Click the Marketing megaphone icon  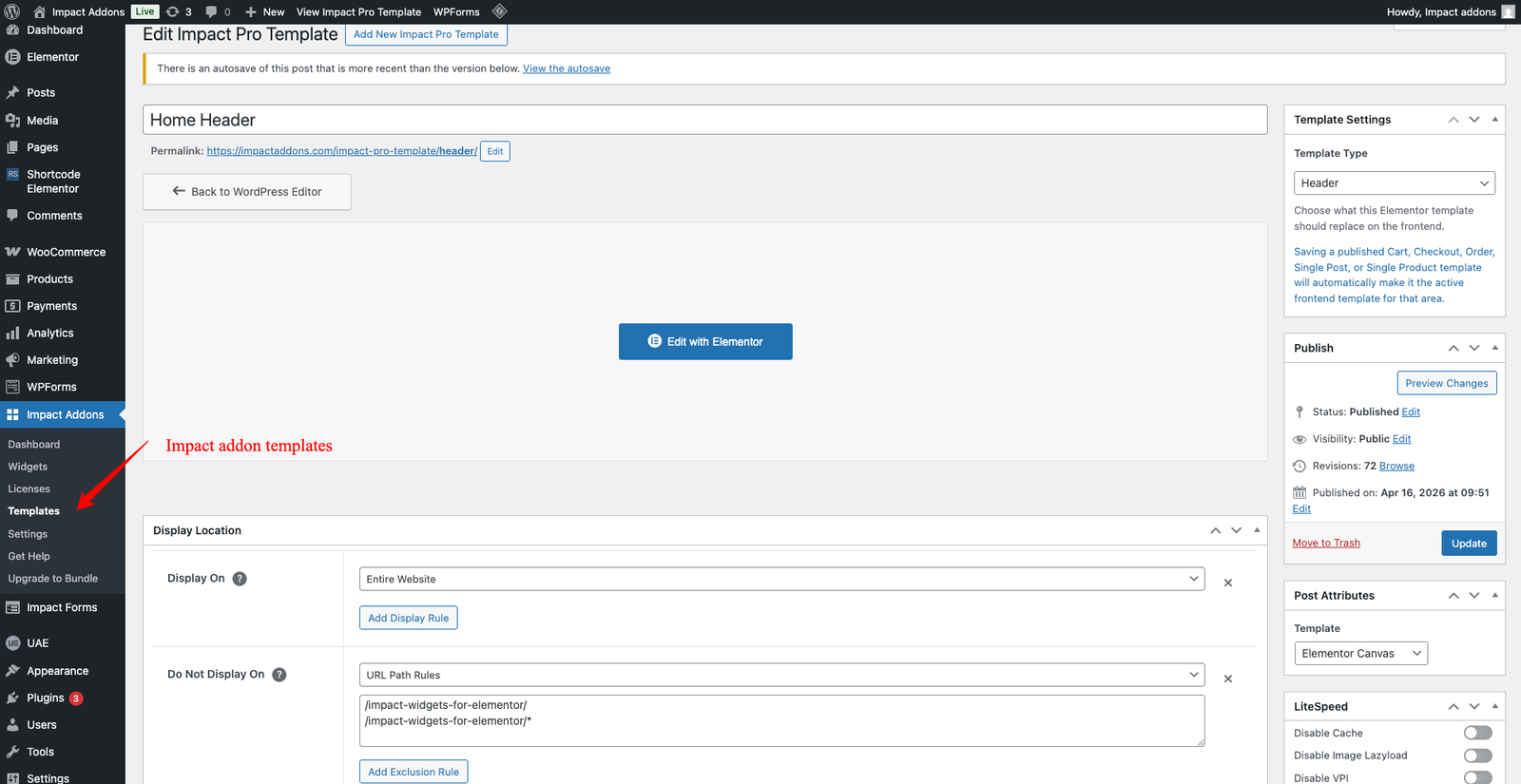[12, 359]
